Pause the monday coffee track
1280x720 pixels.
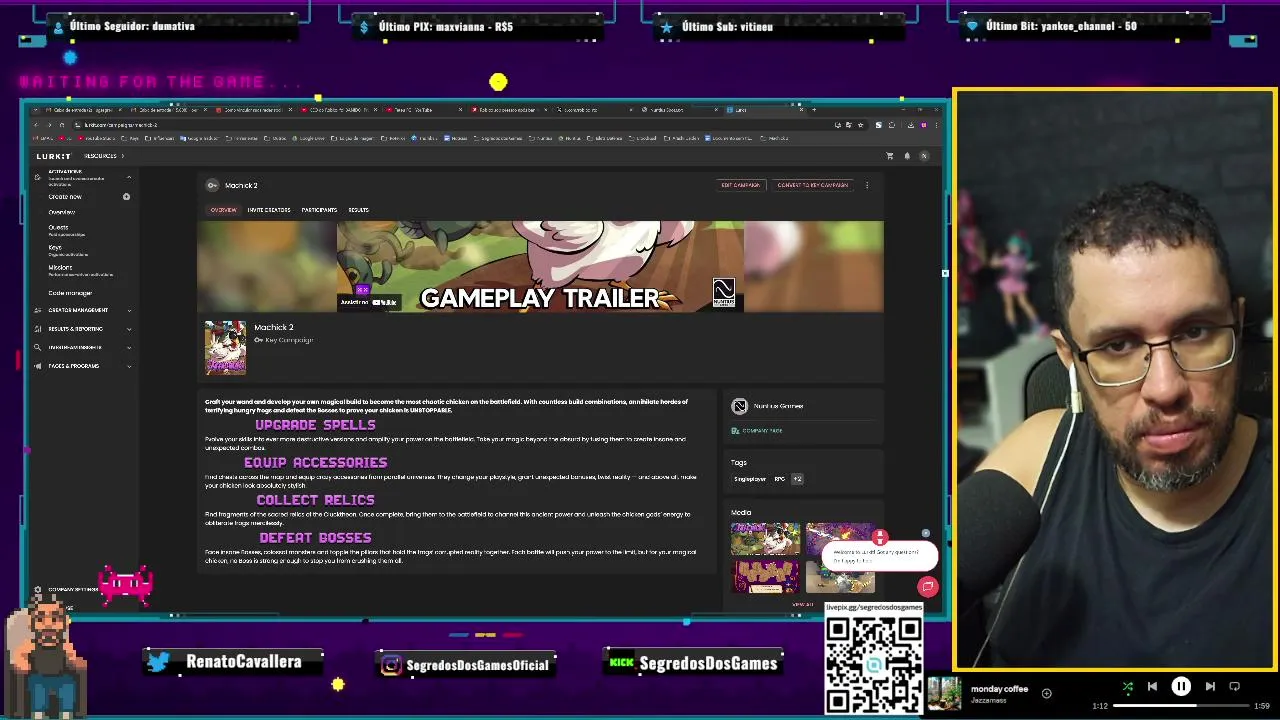point(1181,686)
